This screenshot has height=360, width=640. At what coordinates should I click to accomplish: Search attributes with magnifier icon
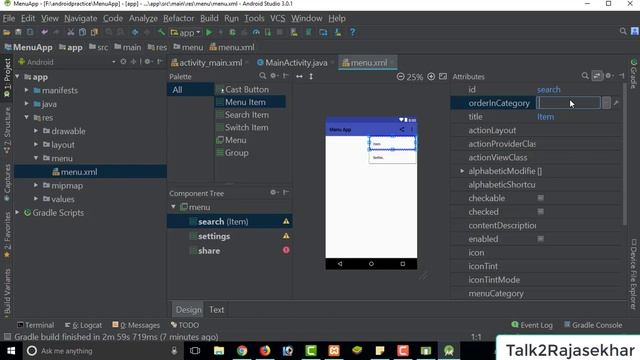coord(585,76)
